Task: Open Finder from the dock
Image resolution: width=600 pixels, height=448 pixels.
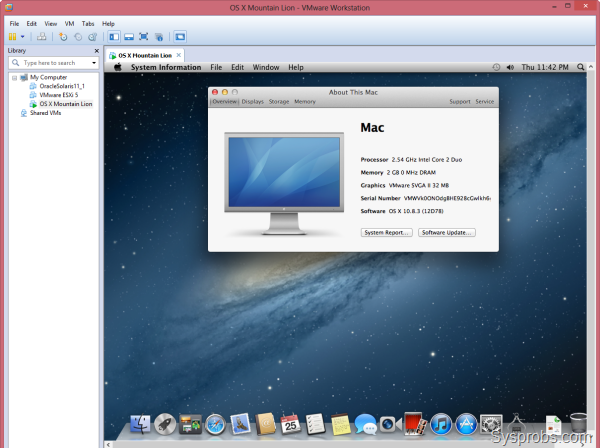Action: [140, 424]
